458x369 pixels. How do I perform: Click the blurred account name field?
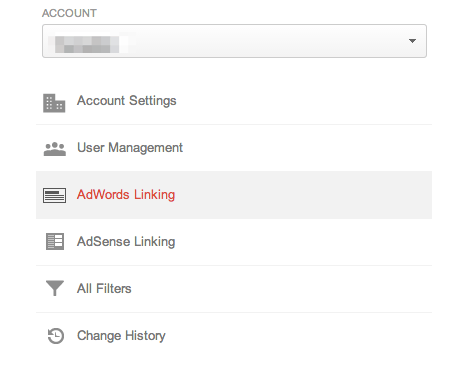[x=234, y=41]
